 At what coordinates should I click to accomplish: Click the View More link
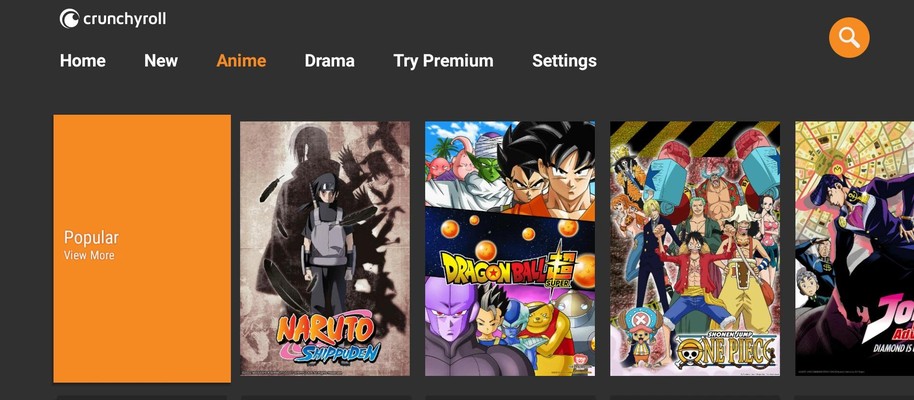tap(89, 255)
